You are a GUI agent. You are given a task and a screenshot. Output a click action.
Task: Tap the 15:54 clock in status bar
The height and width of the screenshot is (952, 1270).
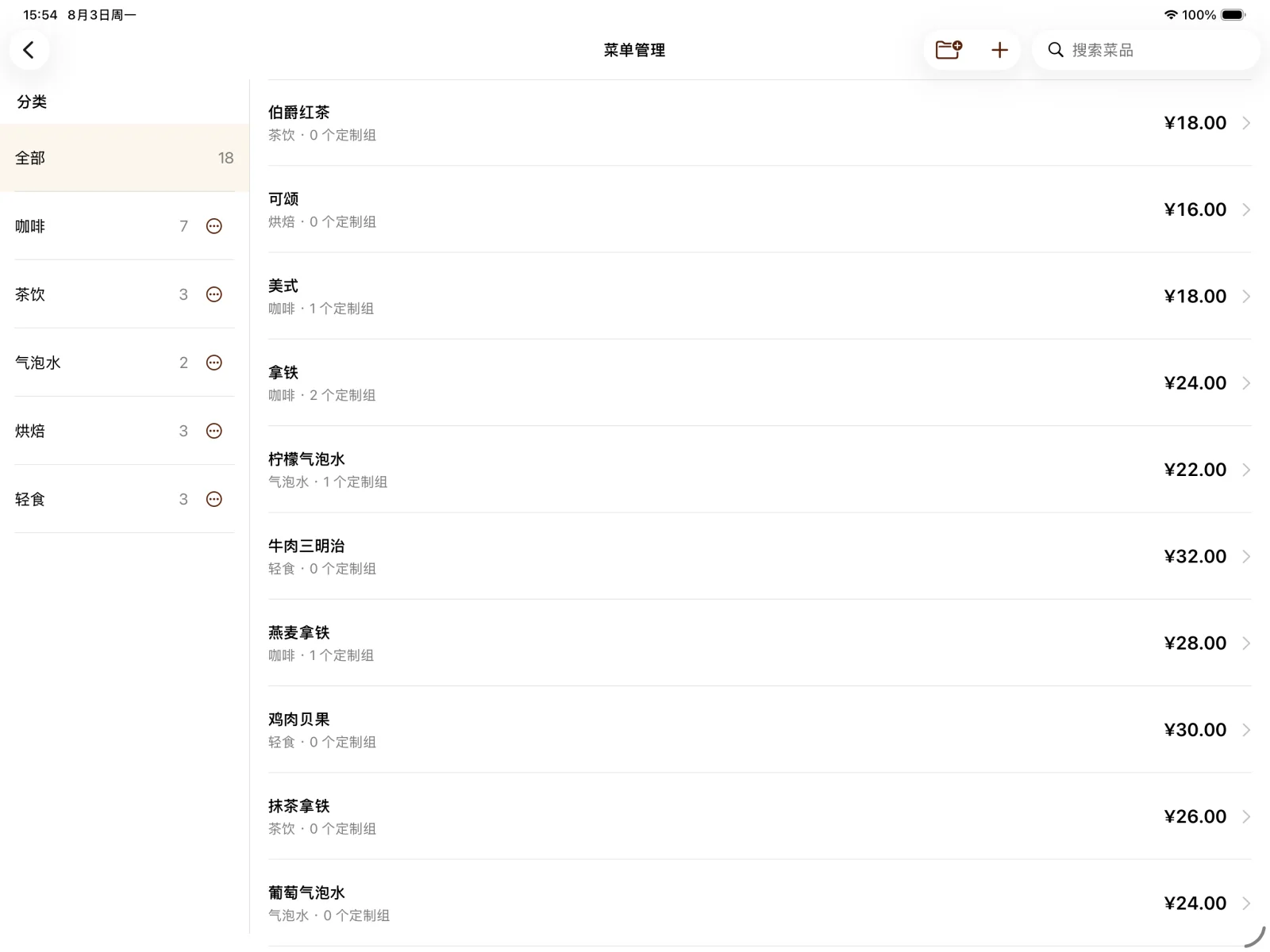[40, 15]
